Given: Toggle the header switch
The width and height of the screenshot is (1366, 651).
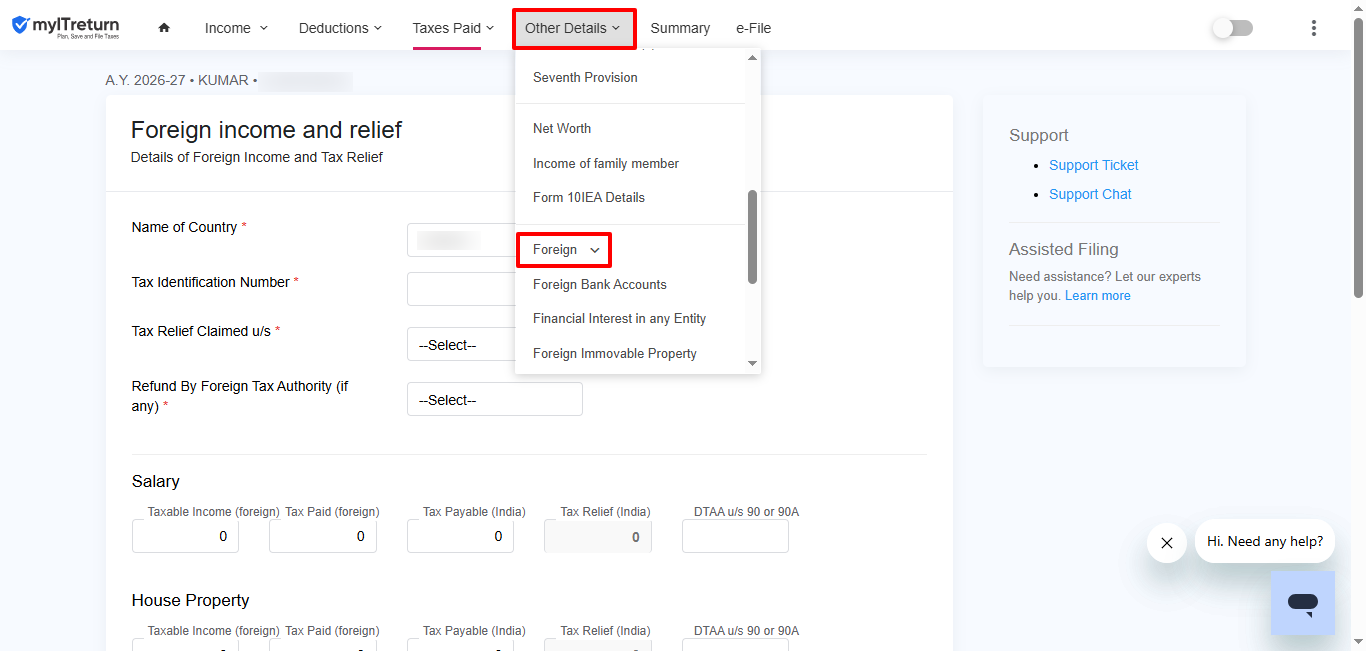Looking at the screenshot, I should [1232, 28].
